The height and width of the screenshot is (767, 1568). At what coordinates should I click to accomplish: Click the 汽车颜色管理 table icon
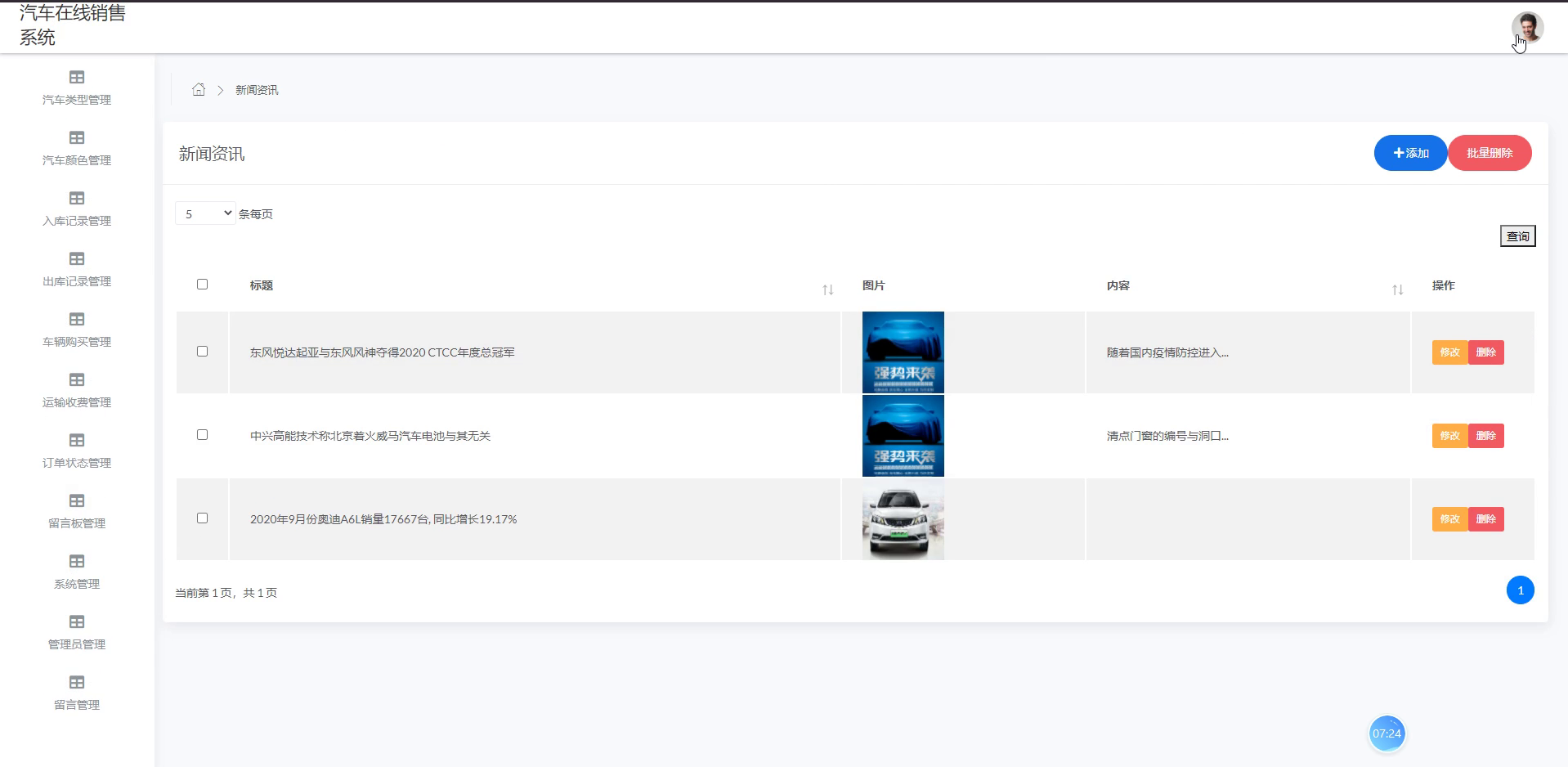pos(77,137)
